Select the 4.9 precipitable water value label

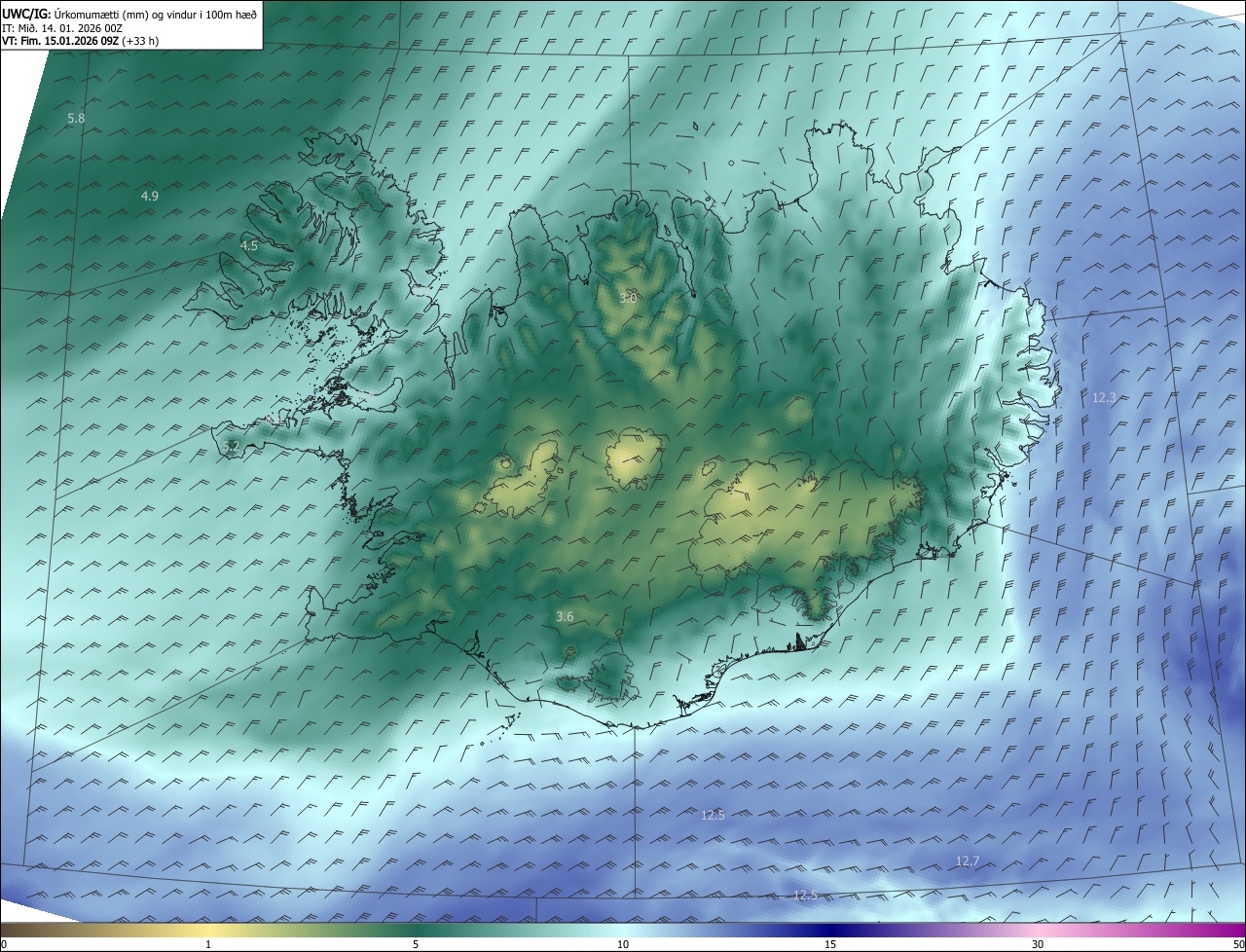coord(150,196)
